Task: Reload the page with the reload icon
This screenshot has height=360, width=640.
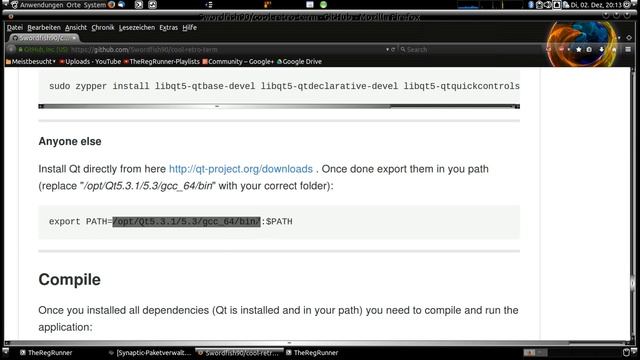Action: (393, 49)
